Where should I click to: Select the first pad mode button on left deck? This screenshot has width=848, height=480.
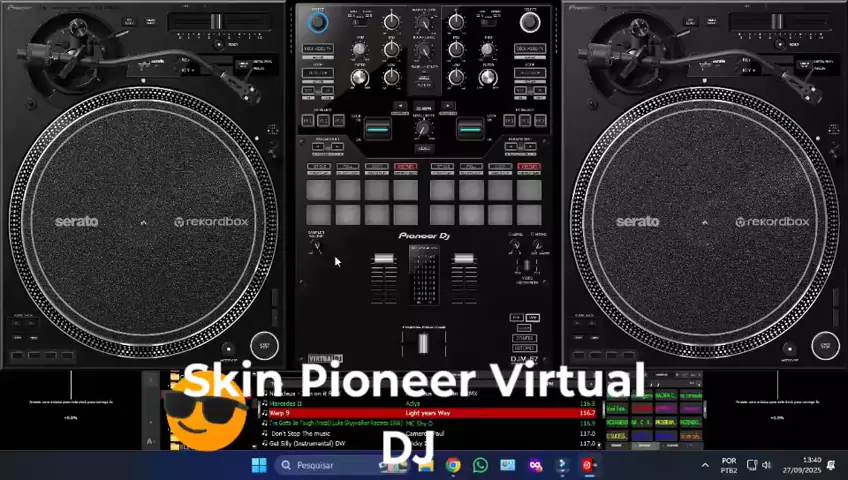coord(319,166)
